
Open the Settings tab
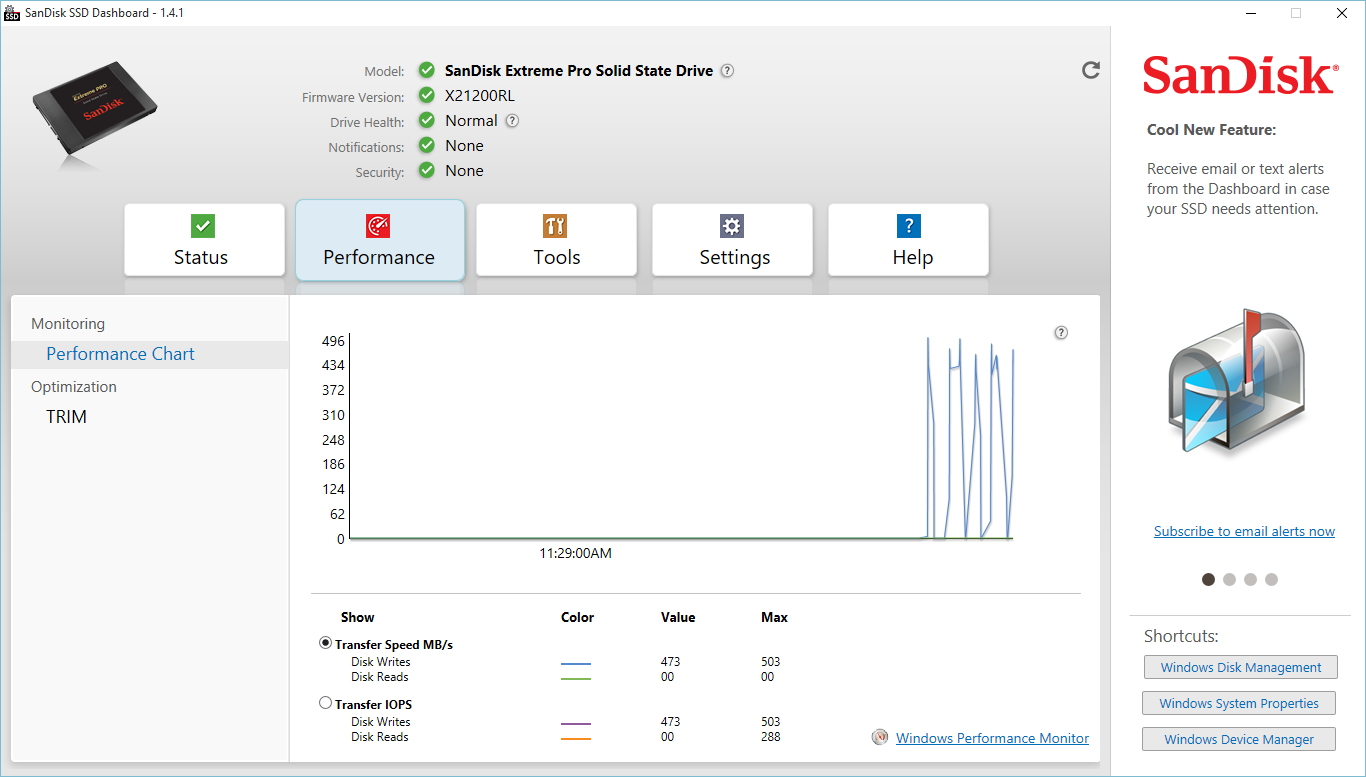(732, 240)
